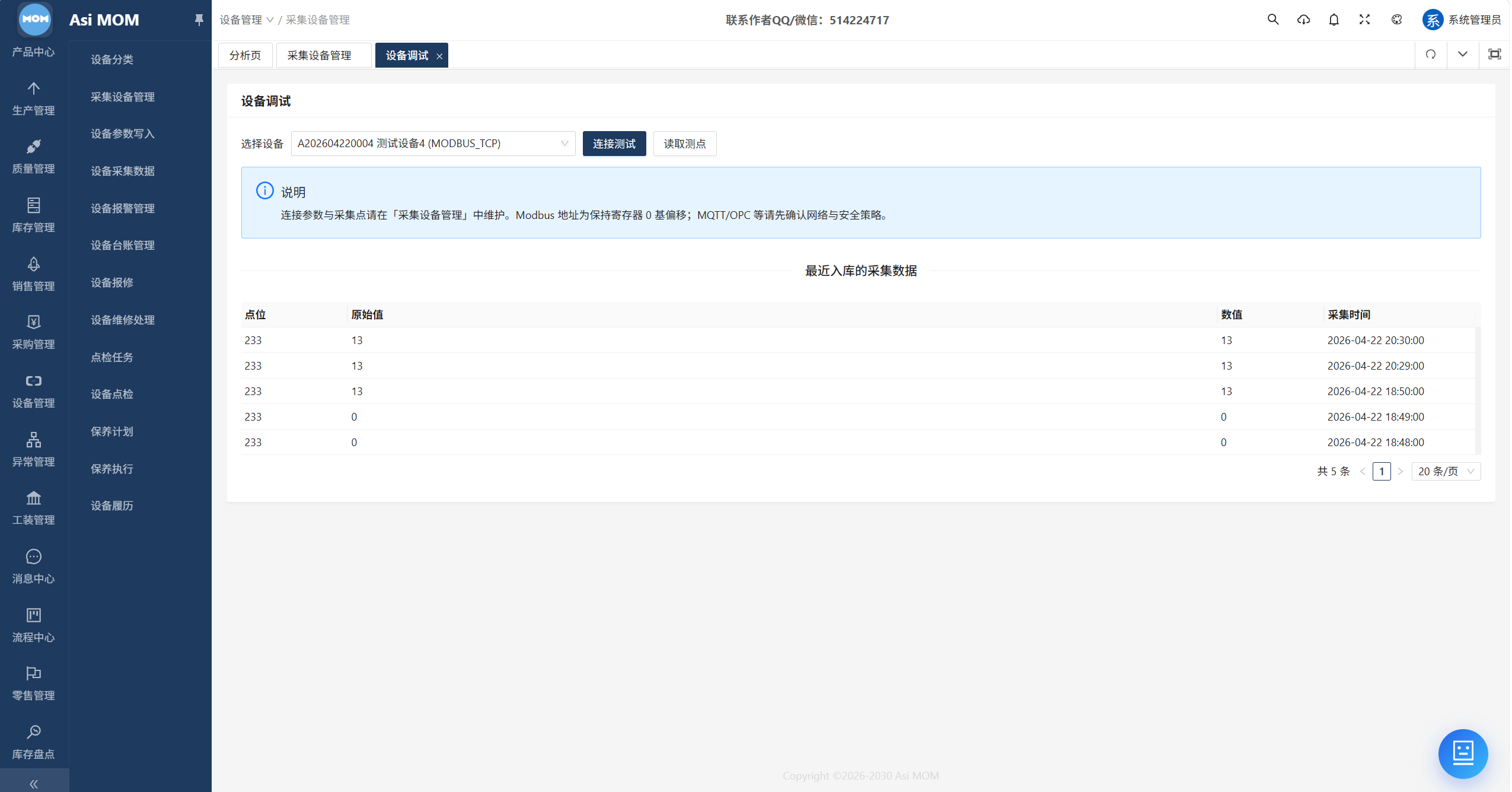Switch to the 分析页 tab
This screenshot has width=1512, height=792.
tap(245, 55)
